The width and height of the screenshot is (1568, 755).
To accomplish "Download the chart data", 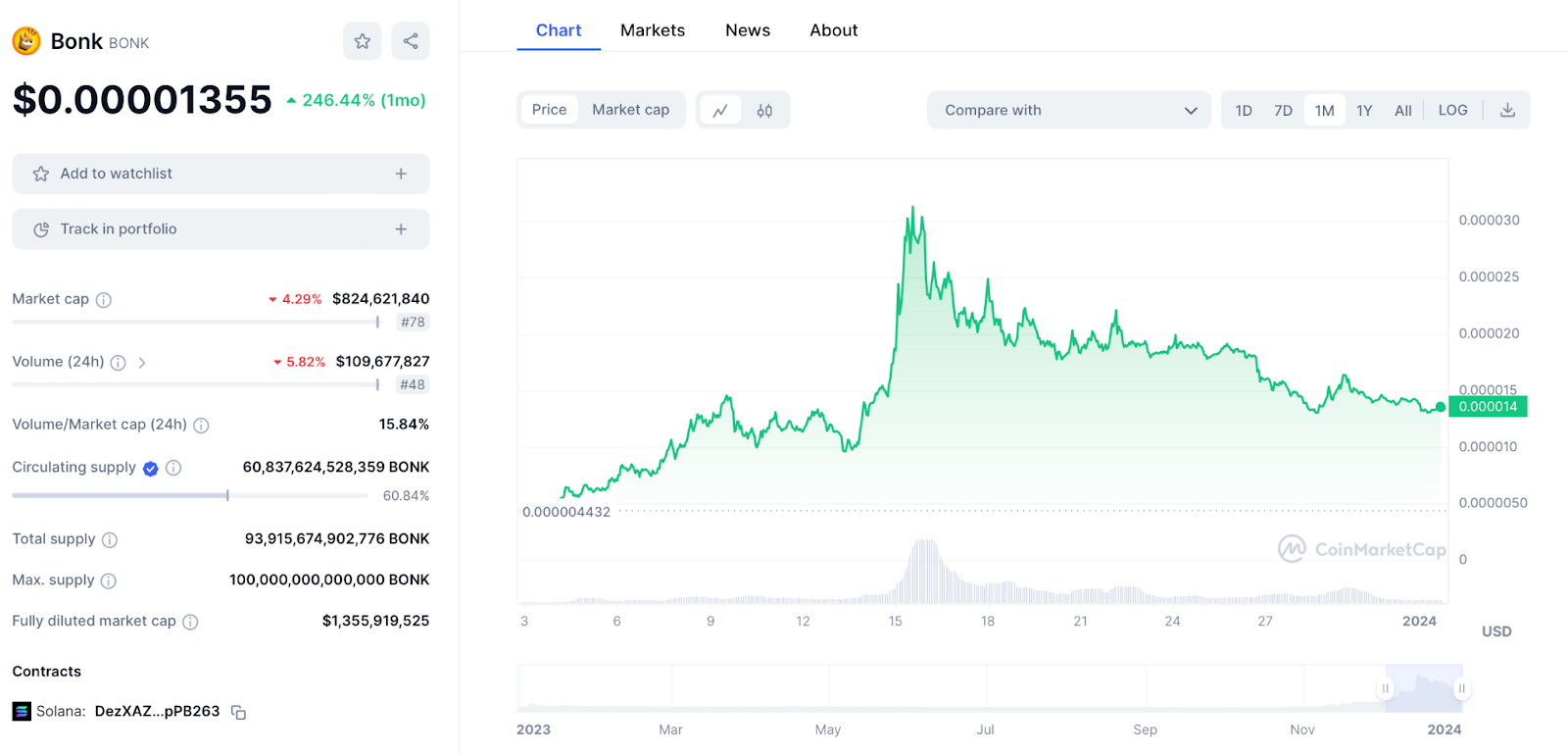I will [x=1507, y=110].
